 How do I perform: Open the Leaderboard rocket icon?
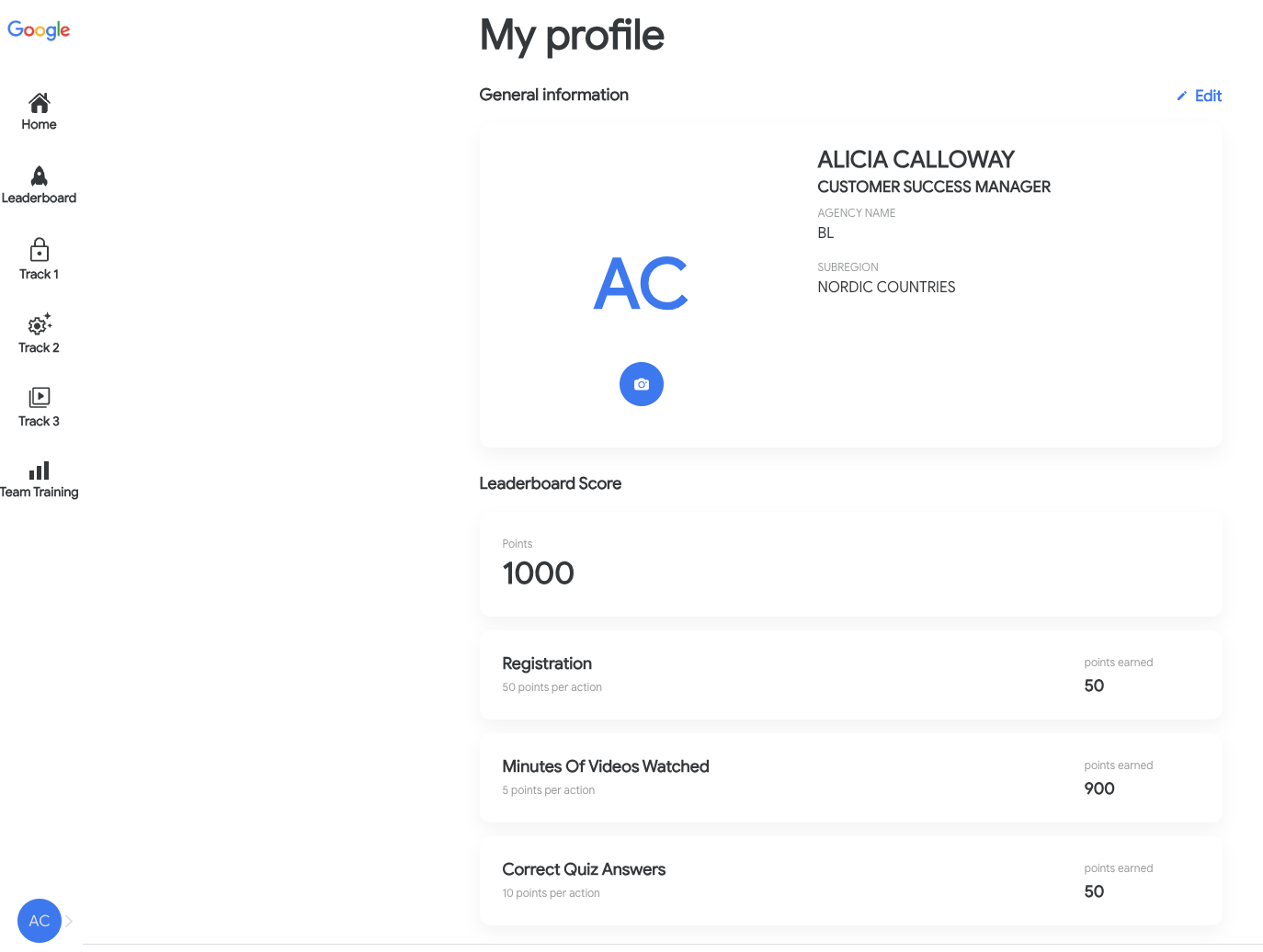click(39, 176)
